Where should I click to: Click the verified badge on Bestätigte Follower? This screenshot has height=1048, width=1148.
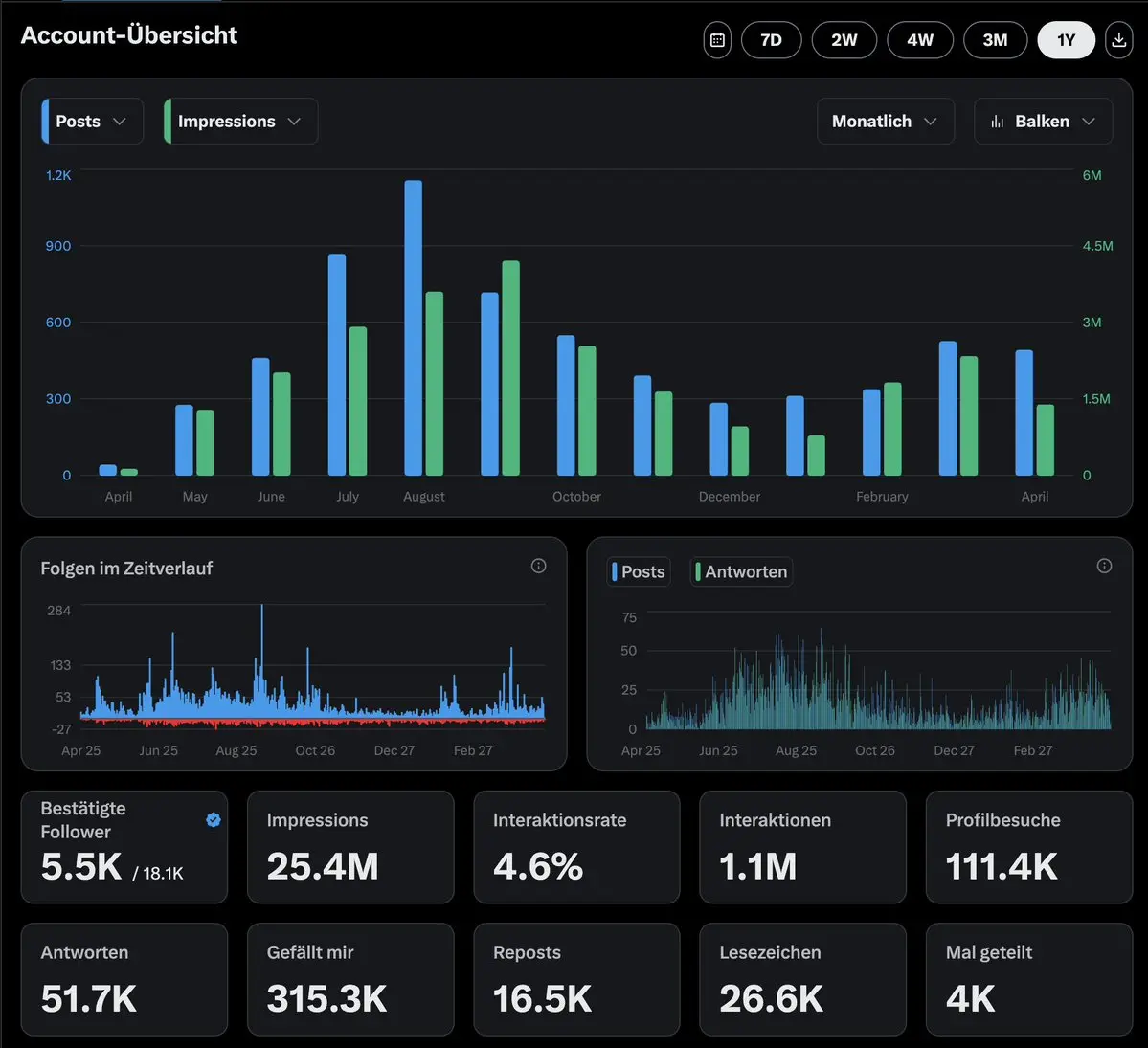[x=214, y=819]
